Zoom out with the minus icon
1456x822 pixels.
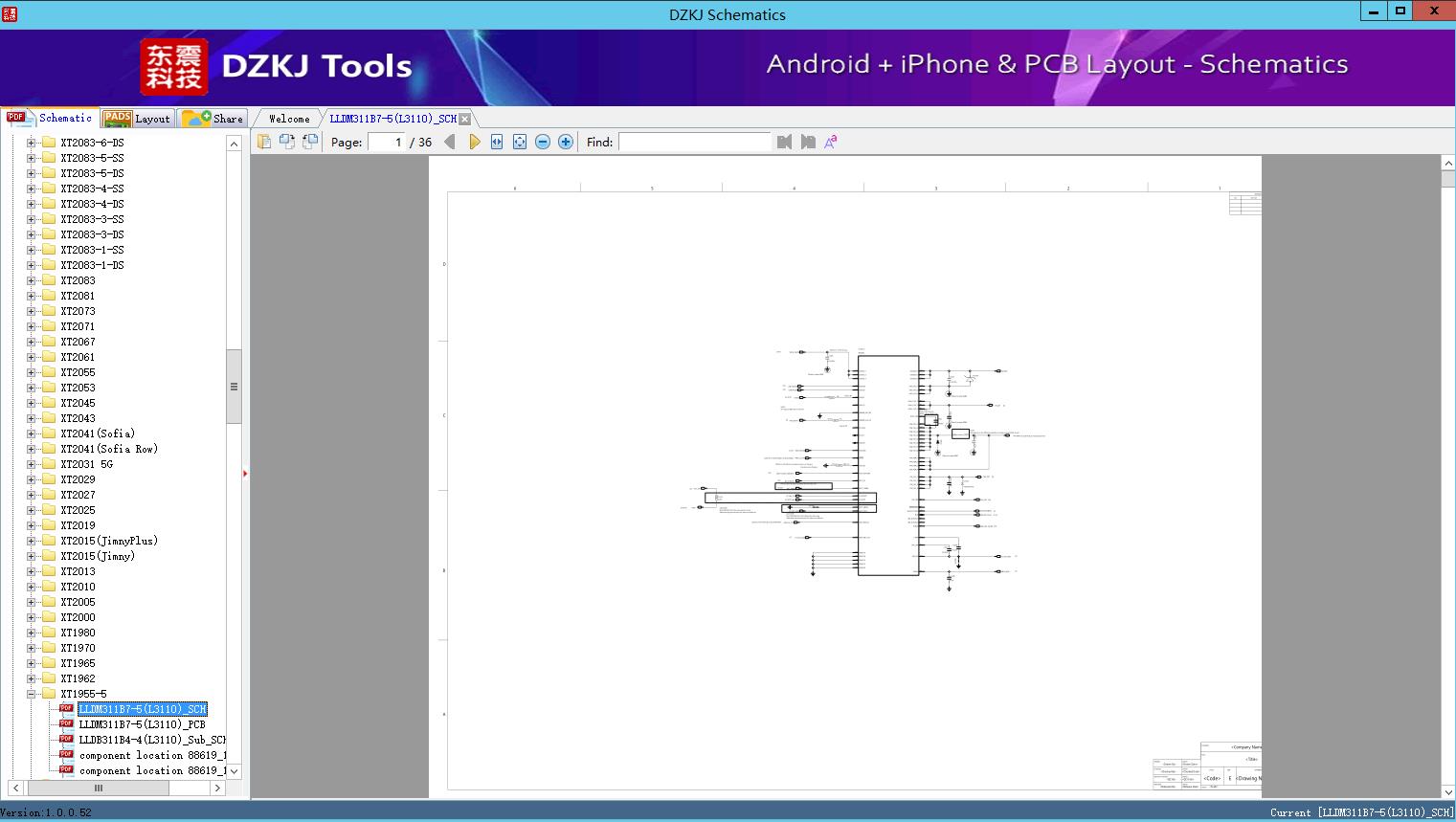(543, 142)
